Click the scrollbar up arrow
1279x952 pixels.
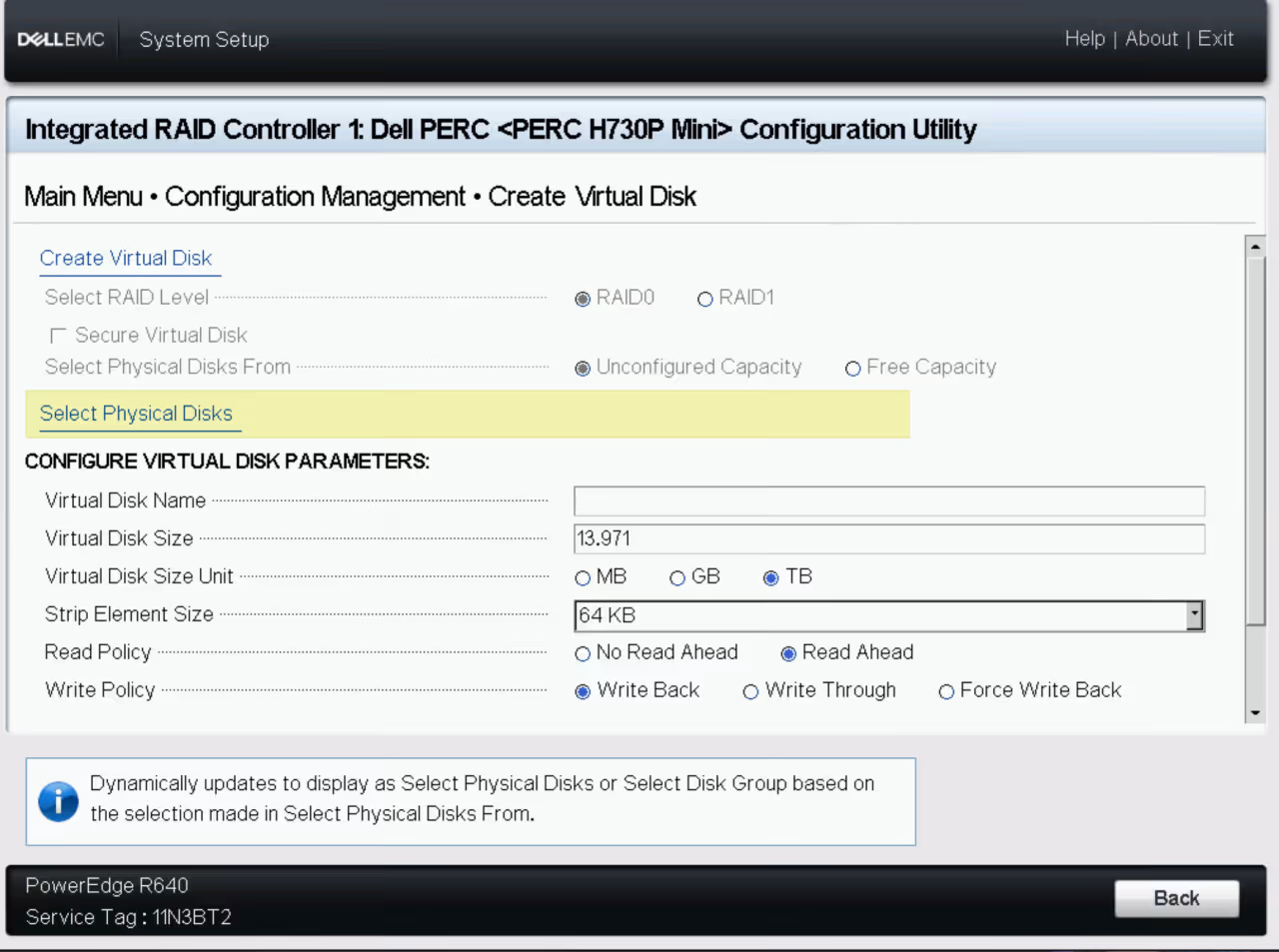[1255, 246]
